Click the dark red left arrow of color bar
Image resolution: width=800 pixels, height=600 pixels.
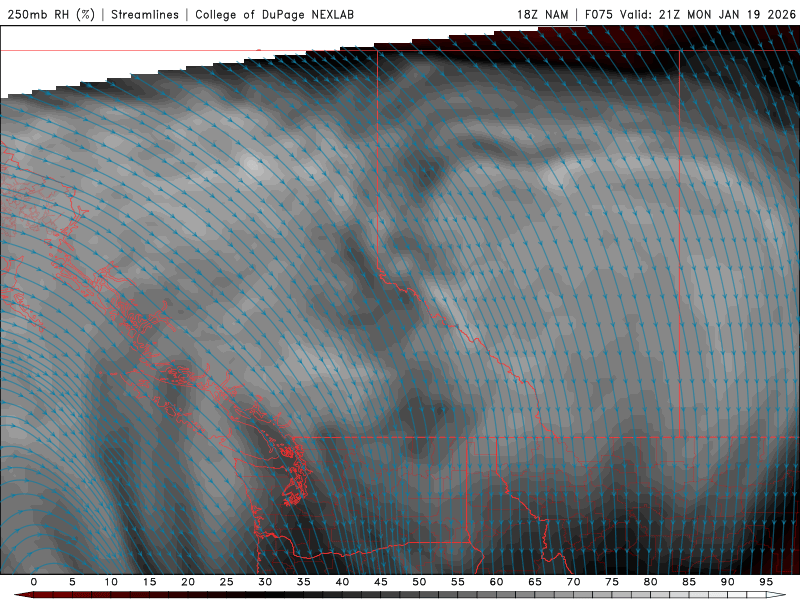point(23,595)
